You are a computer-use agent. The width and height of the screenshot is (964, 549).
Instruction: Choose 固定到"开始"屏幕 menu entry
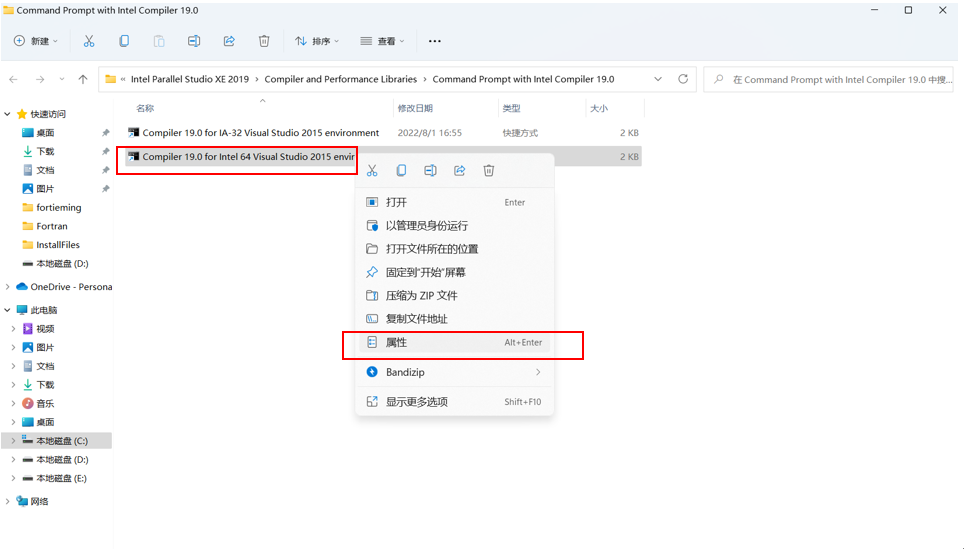coord(455,272)
